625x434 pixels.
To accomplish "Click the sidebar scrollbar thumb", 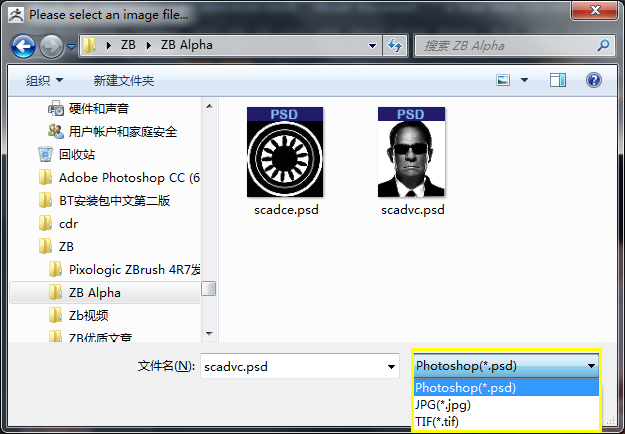I will 208,289.
